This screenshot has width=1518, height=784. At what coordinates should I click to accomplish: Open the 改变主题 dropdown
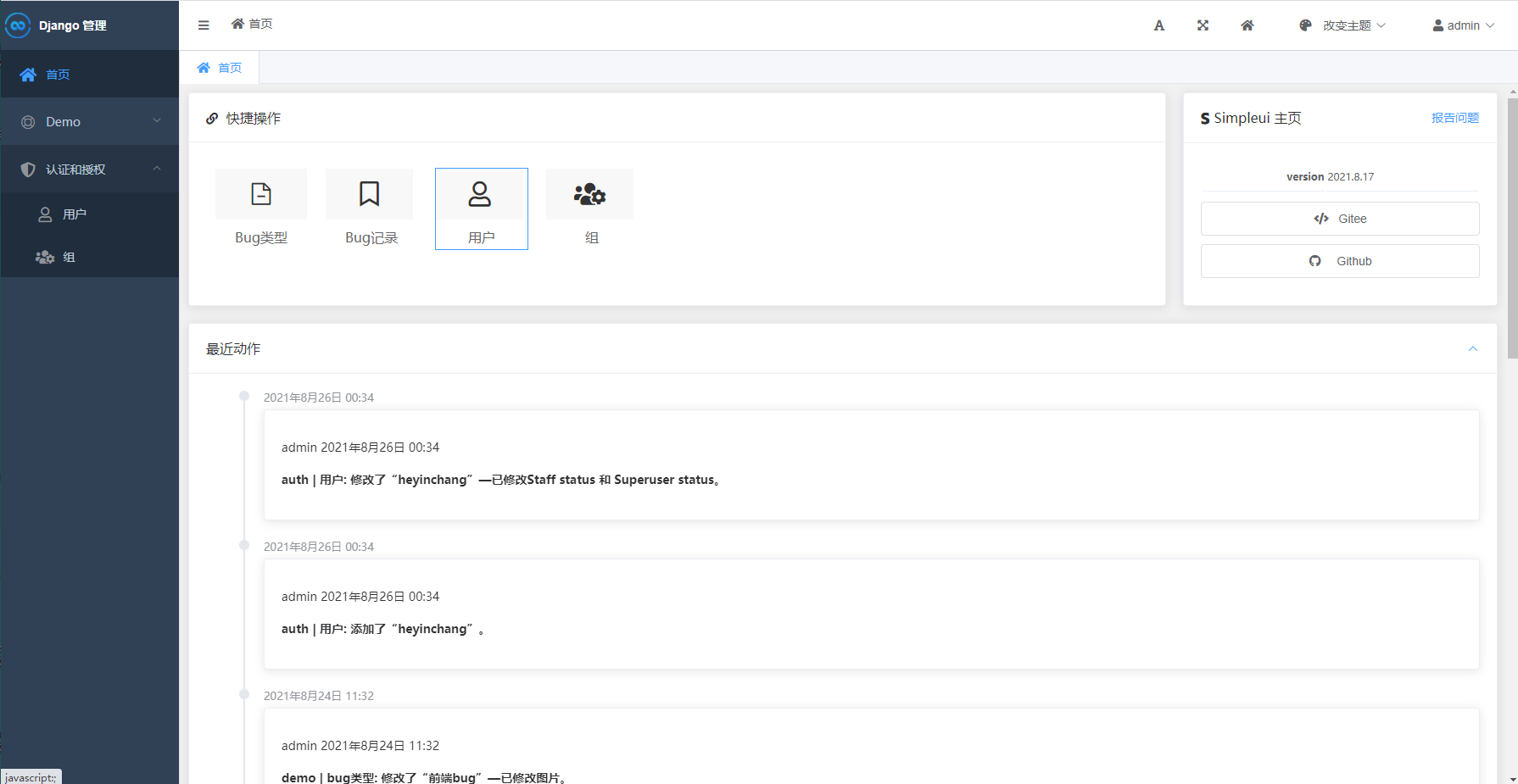click(x=1348, y=25)
